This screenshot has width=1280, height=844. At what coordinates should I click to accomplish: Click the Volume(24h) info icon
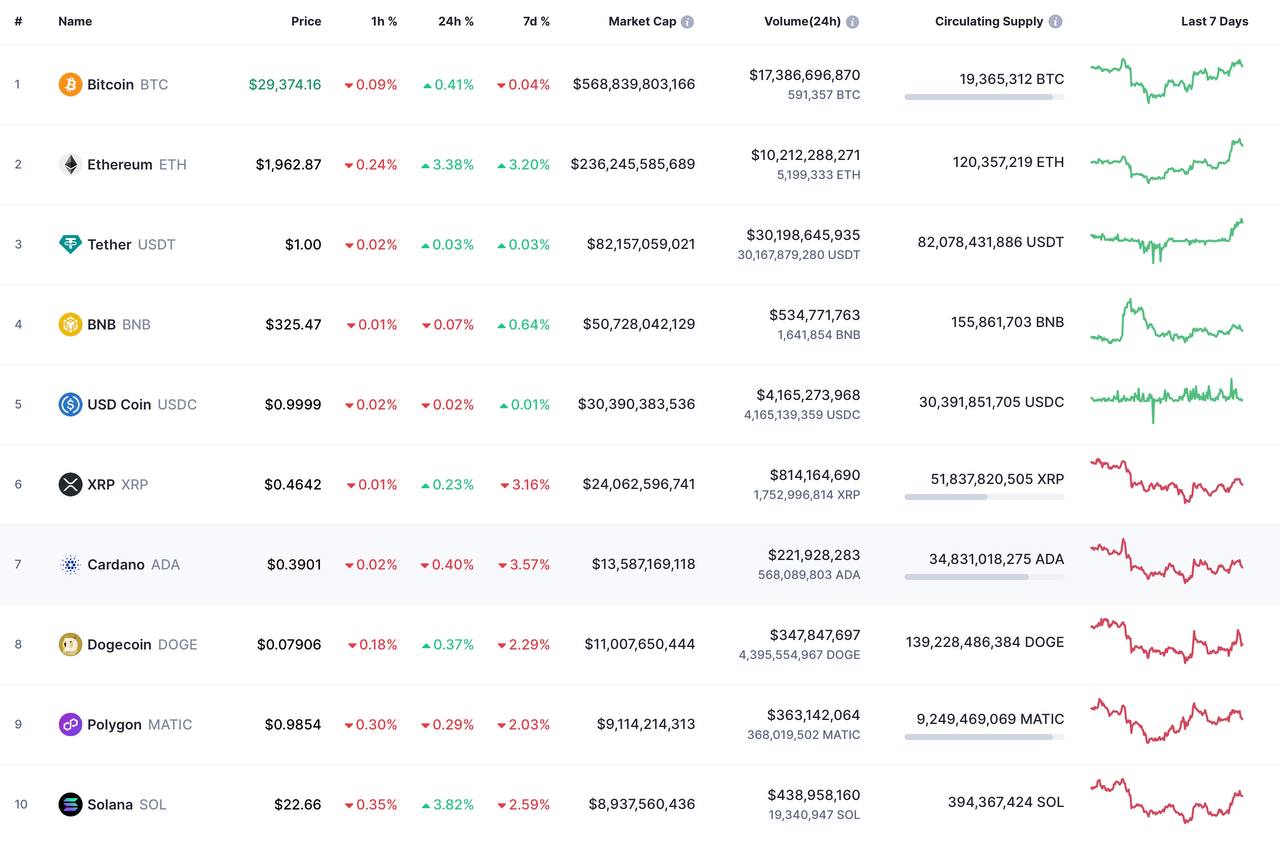(852, 21)
